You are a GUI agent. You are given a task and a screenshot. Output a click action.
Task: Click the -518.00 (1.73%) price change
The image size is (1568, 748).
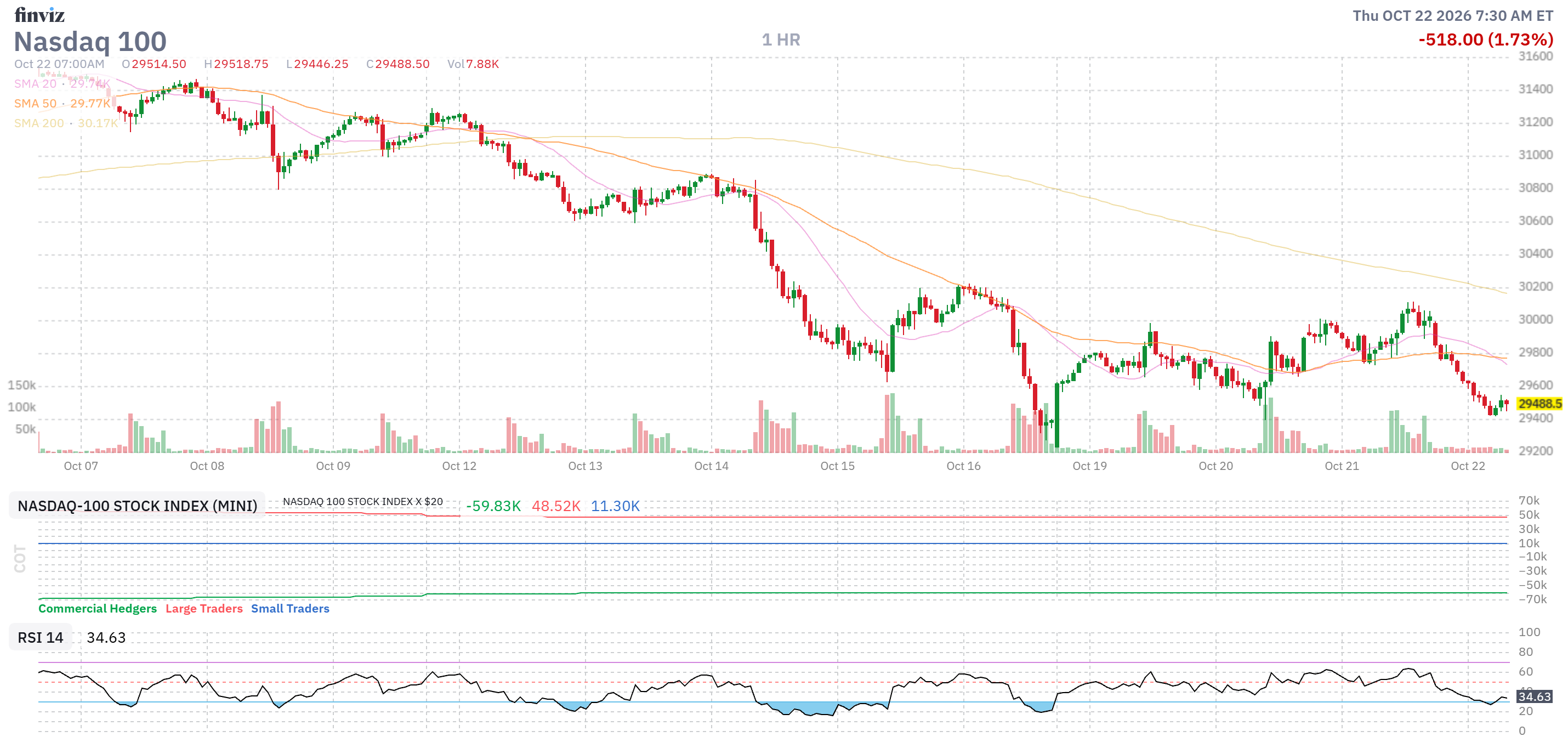tap(1486, 39)
